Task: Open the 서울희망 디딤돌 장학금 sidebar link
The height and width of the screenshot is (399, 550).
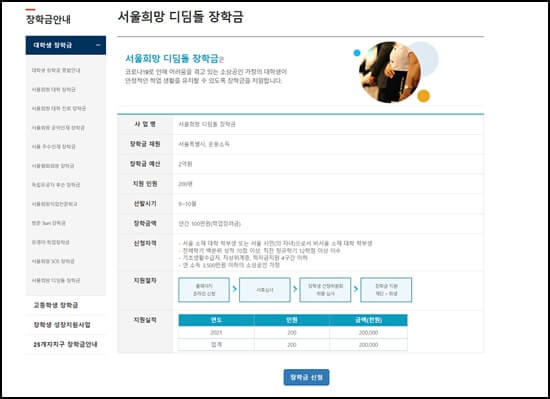Action: coord(56,280)
